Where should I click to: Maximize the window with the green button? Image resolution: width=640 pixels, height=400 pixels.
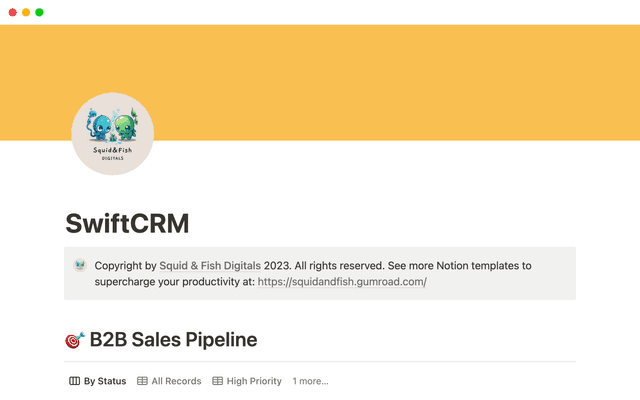(x=39, y=12)
